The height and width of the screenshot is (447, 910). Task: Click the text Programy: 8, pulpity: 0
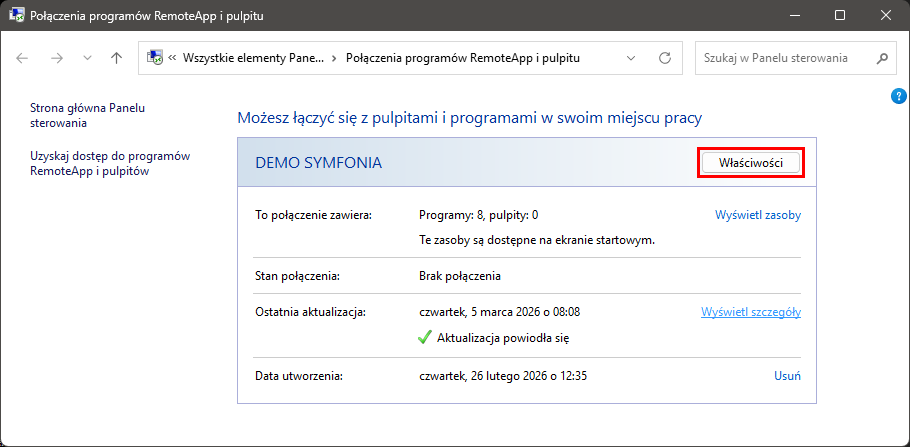click(x=478, y=215)
